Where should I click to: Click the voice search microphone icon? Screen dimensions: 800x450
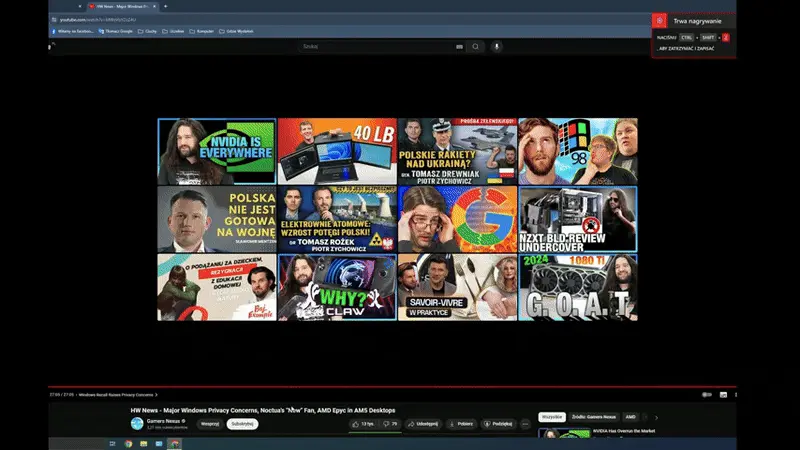point(497,46)
